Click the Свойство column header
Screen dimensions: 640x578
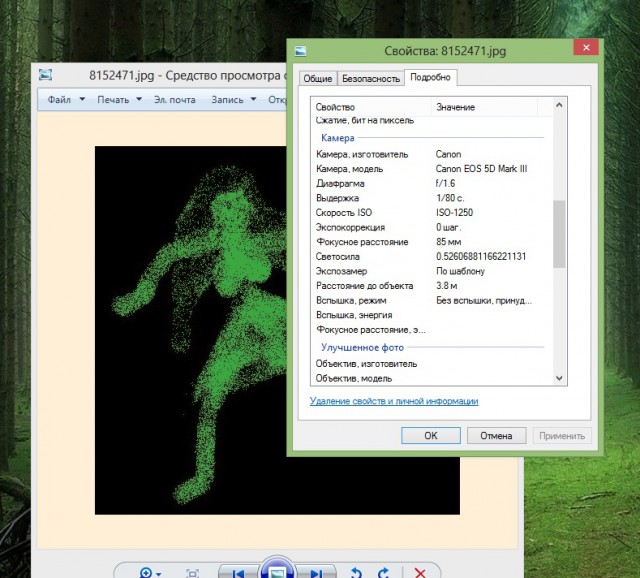(x=371, y=107)
